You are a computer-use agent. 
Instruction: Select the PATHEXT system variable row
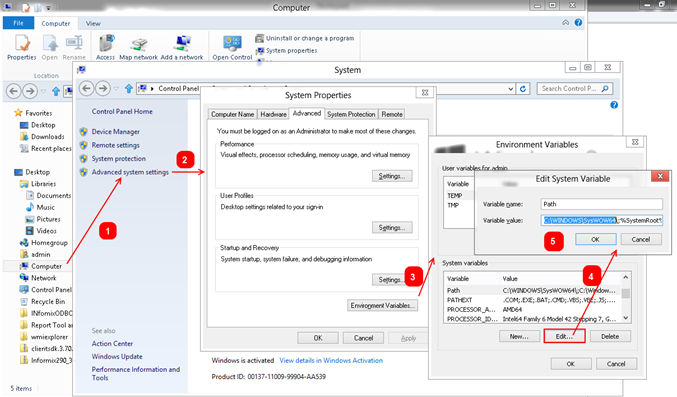click(x=533, y=300)
